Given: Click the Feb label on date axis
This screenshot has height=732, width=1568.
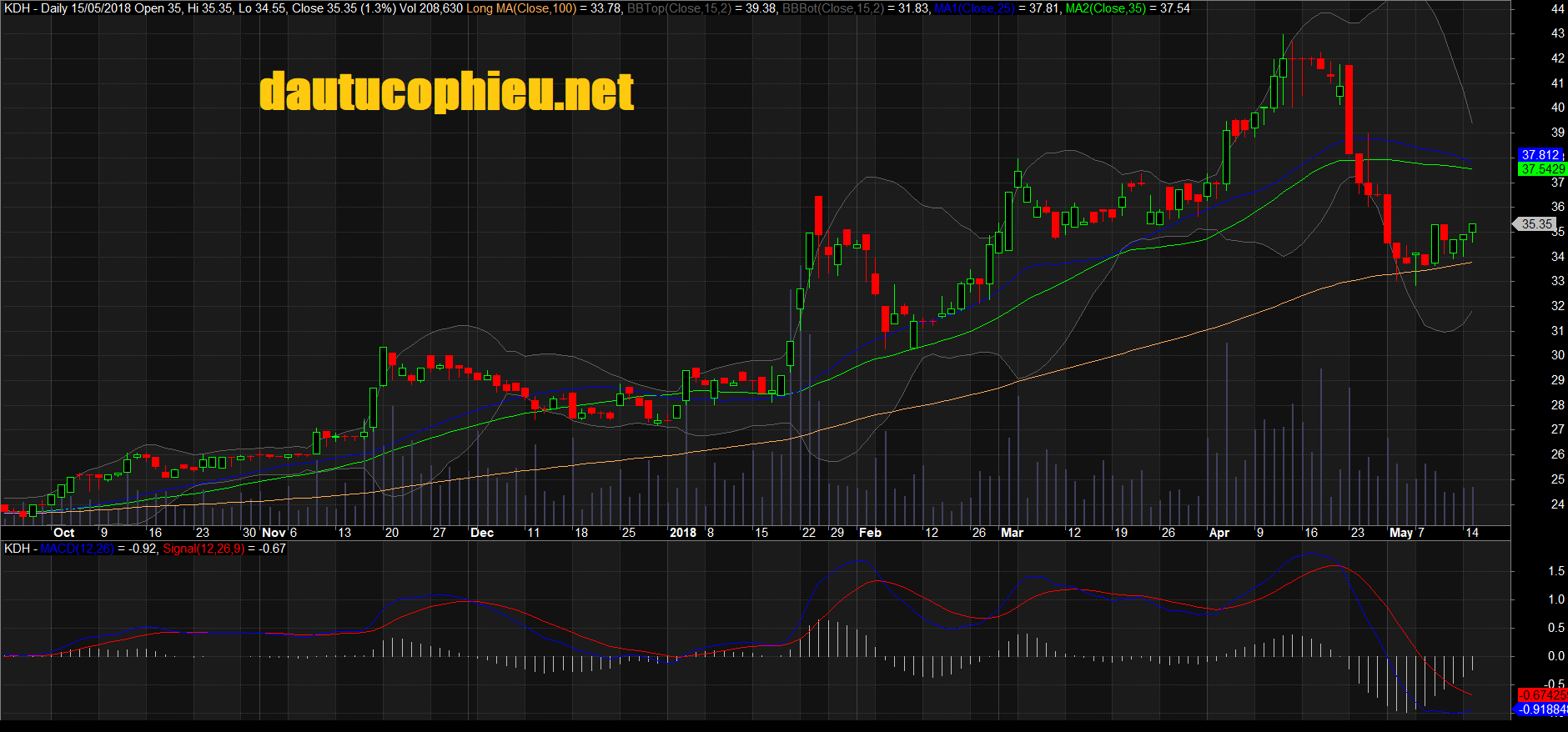Looking at the screenshot, I should click(x=870, y=533).
